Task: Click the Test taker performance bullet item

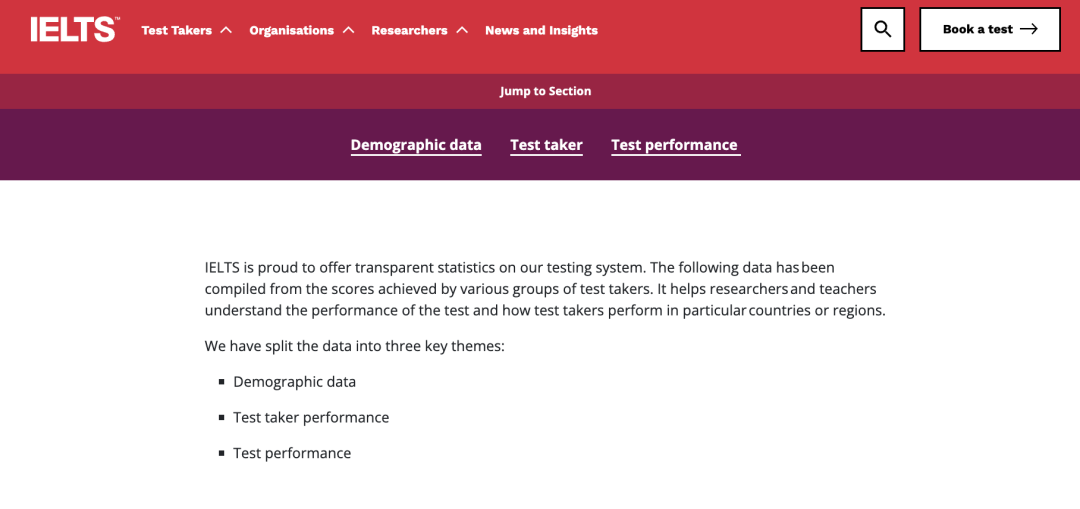Action: point(311,417)
